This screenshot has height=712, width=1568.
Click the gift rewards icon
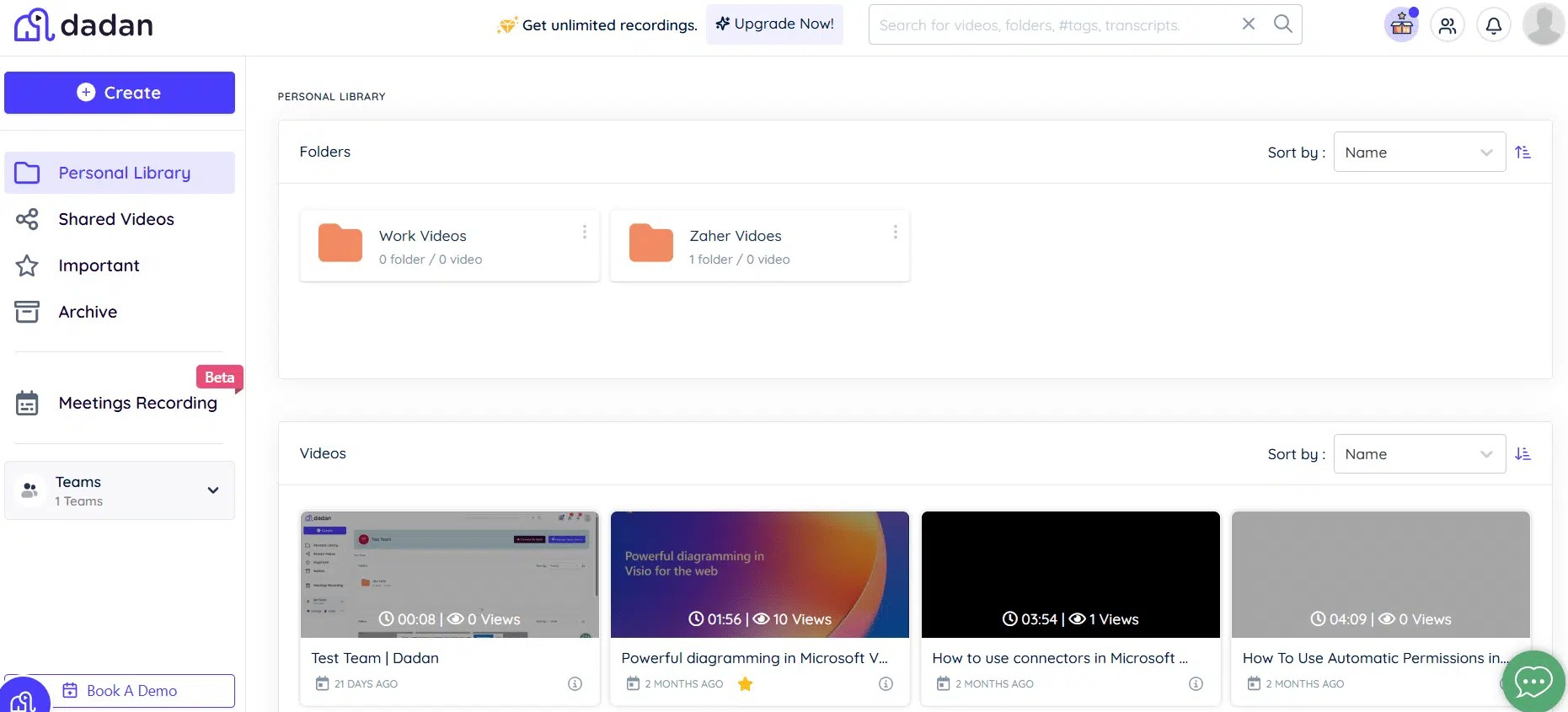(1401, 25)
